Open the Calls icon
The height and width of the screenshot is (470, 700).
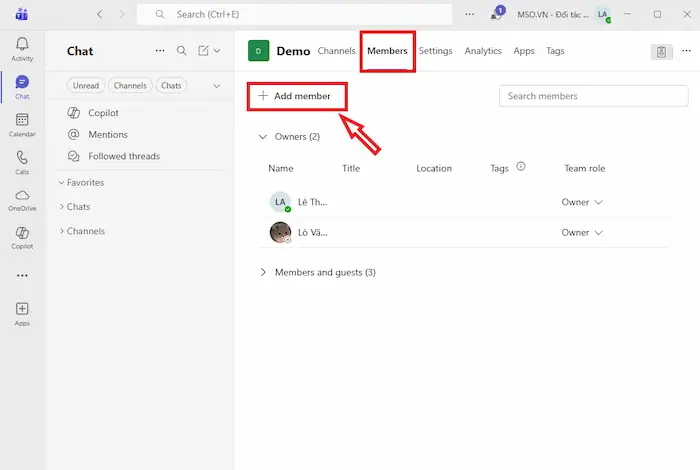pyautogui.click(x=22, y=162)
